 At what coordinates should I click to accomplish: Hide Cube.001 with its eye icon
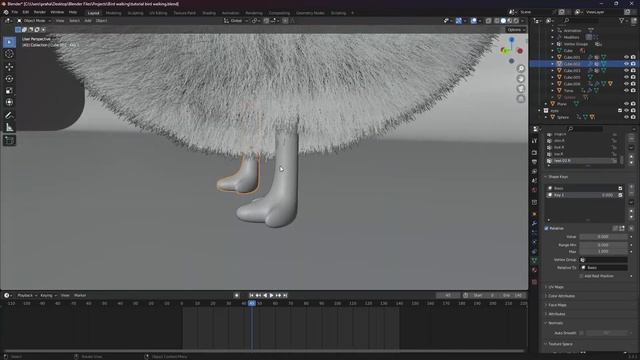[x=626, y=57]
